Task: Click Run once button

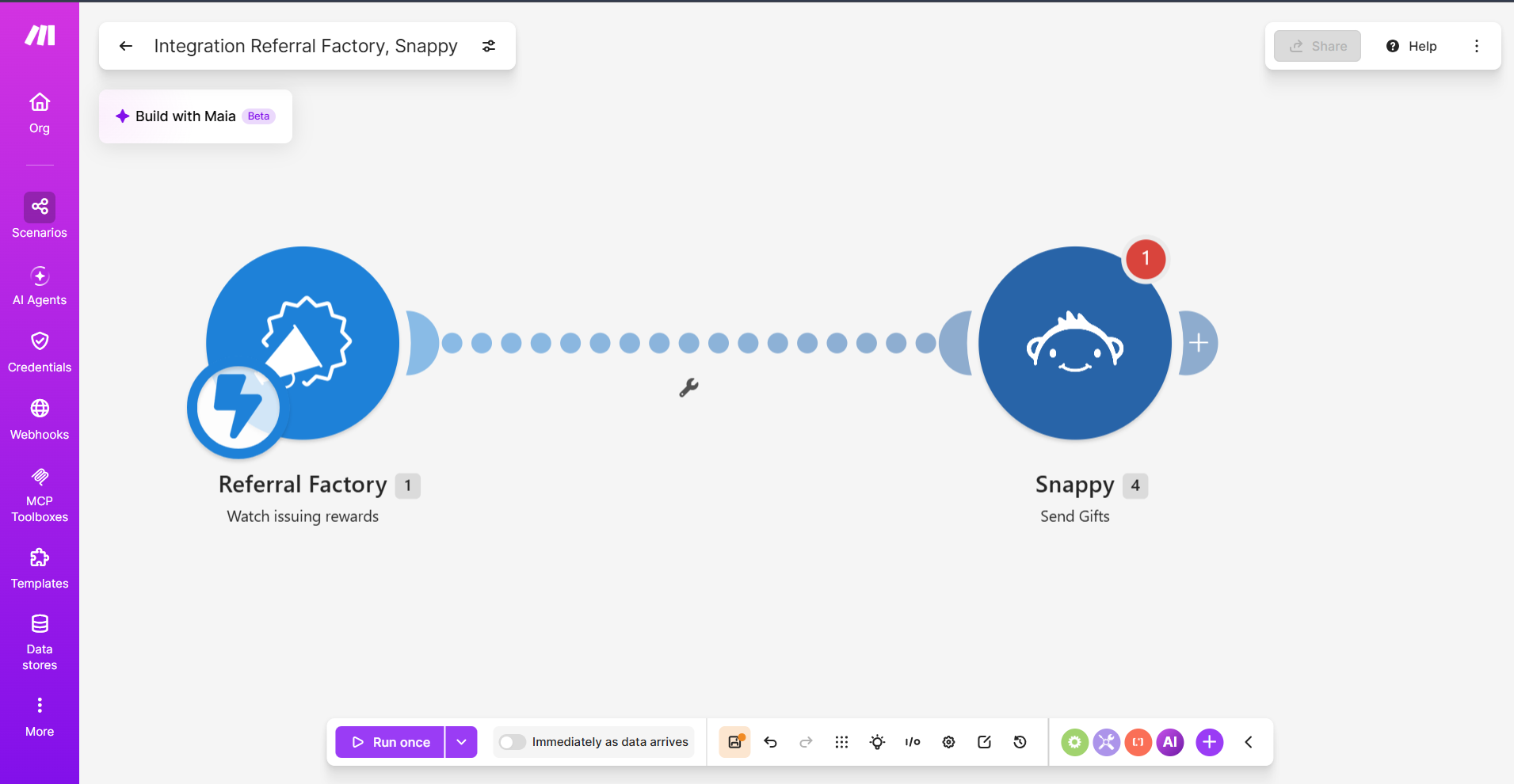Action: click(x=390, y=742)
